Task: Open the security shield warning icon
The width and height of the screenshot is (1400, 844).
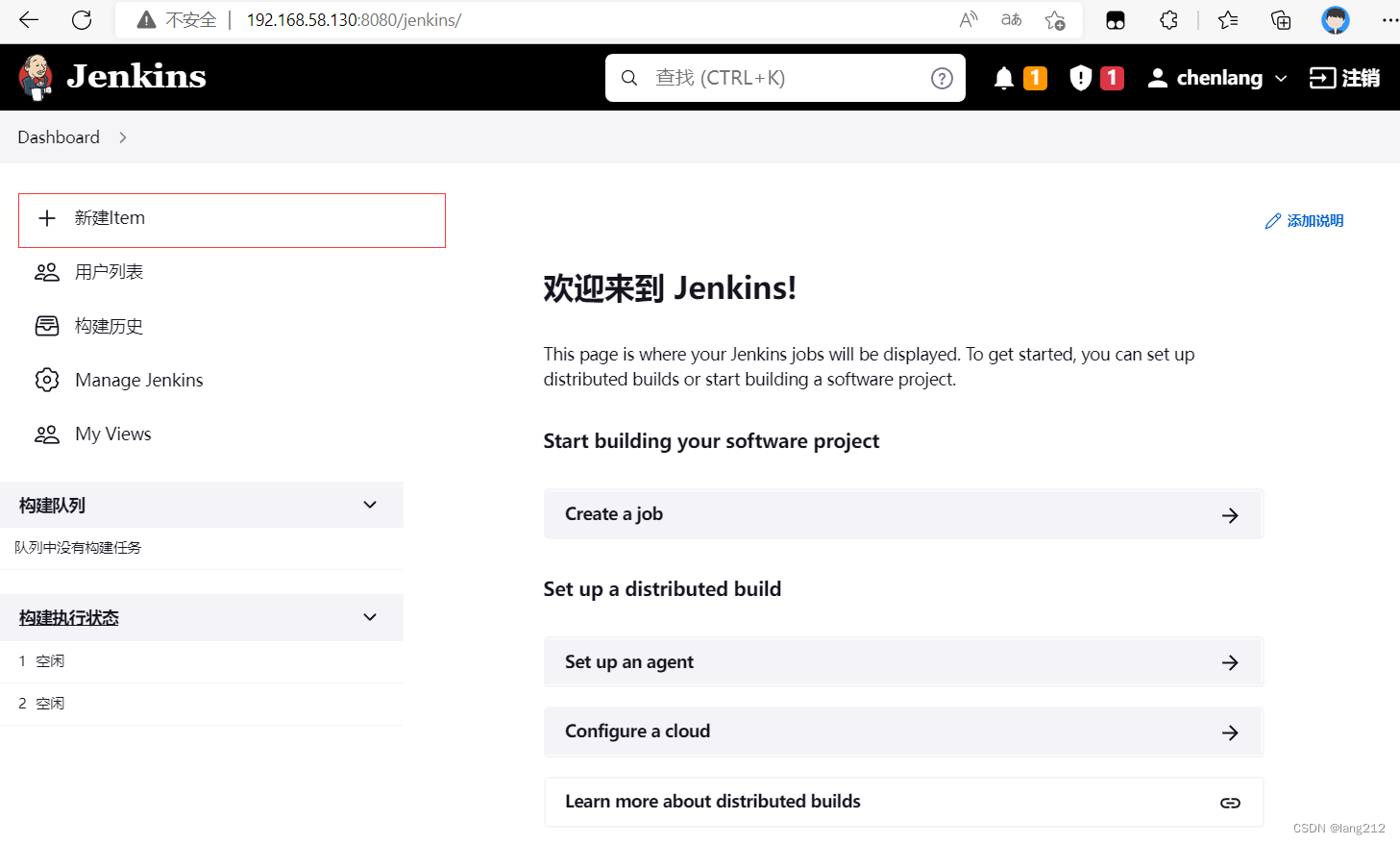Action: (1081, 78)
